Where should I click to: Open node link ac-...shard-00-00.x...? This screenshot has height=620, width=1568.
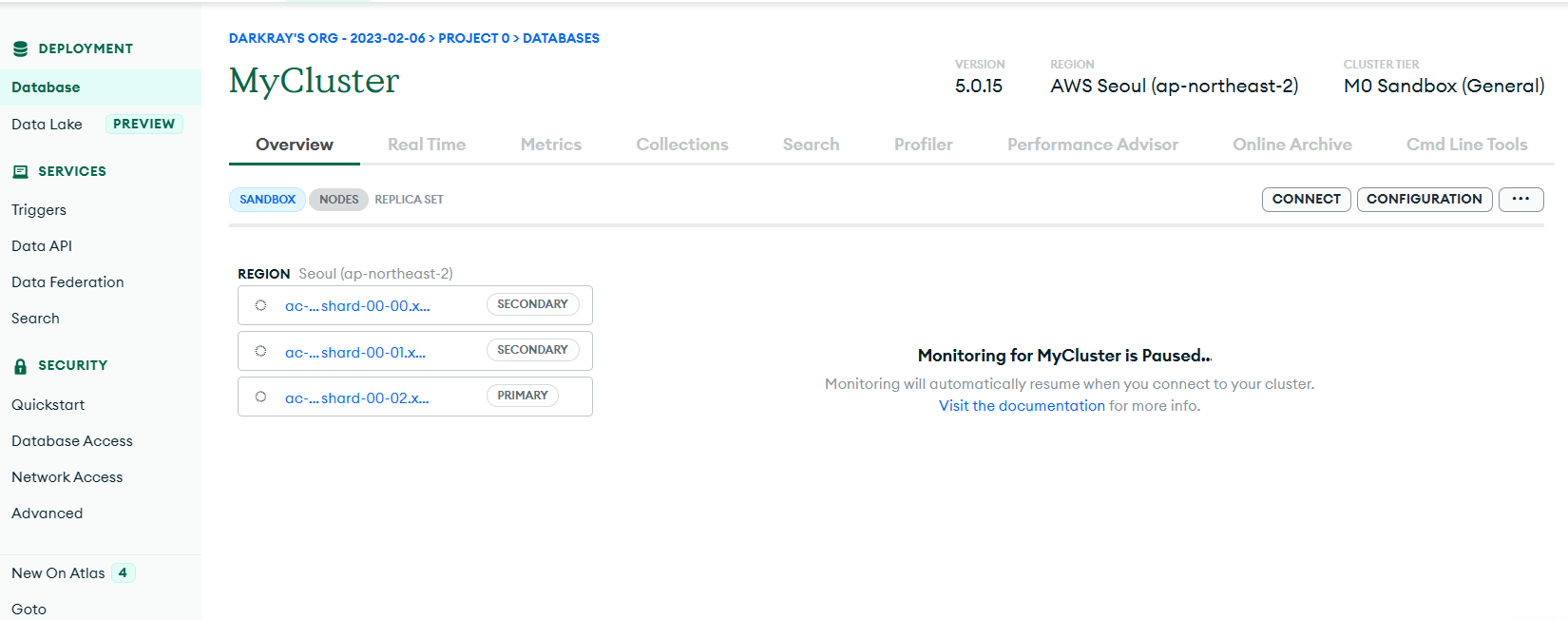pyautogui.click(x=357, y=306)
